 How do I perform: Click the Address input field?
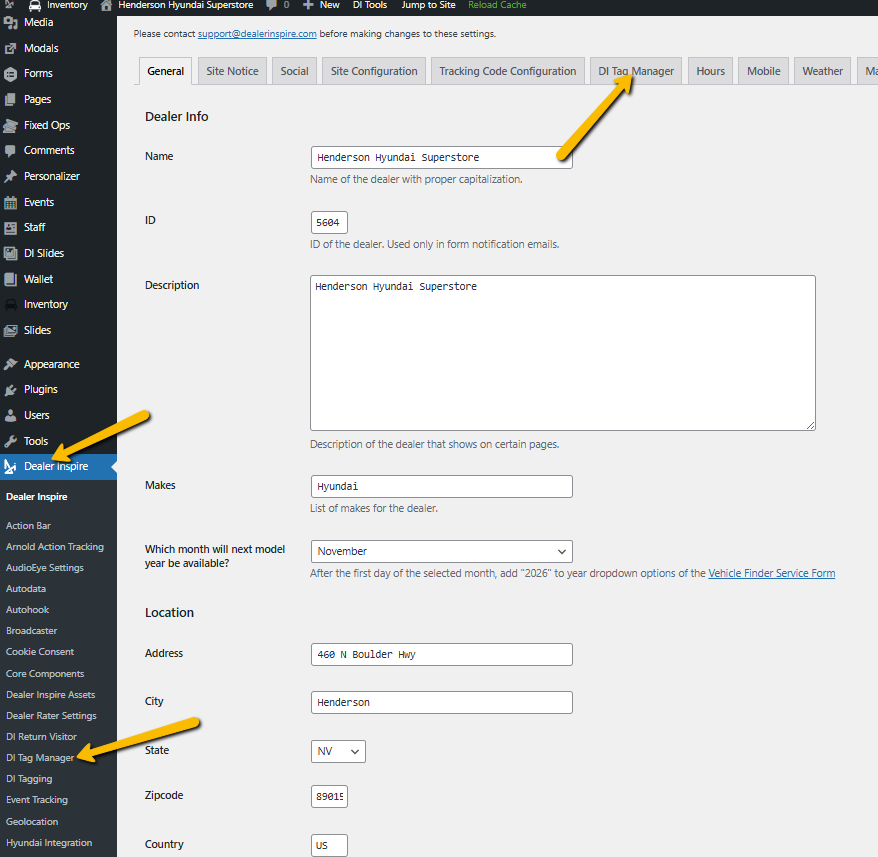[441, 654]
